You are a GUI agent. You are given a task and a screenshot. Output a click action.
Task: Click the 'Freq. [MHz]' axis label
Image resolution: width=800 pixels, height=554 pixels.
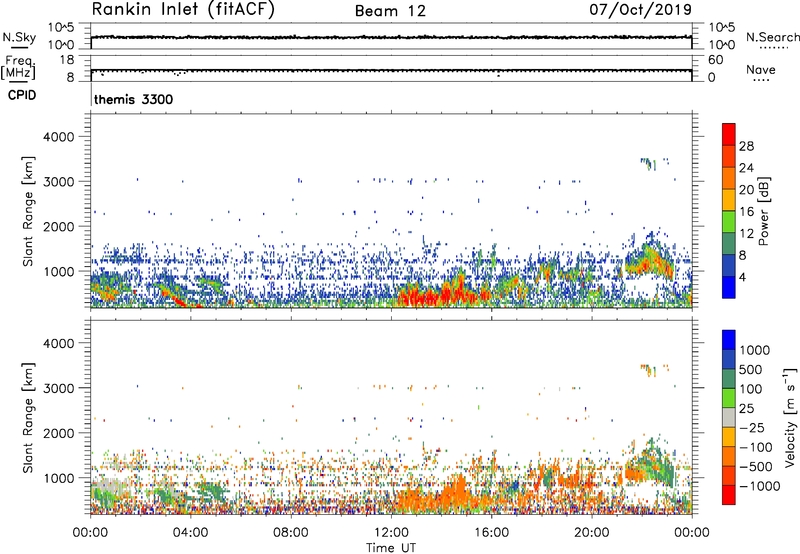19,68
